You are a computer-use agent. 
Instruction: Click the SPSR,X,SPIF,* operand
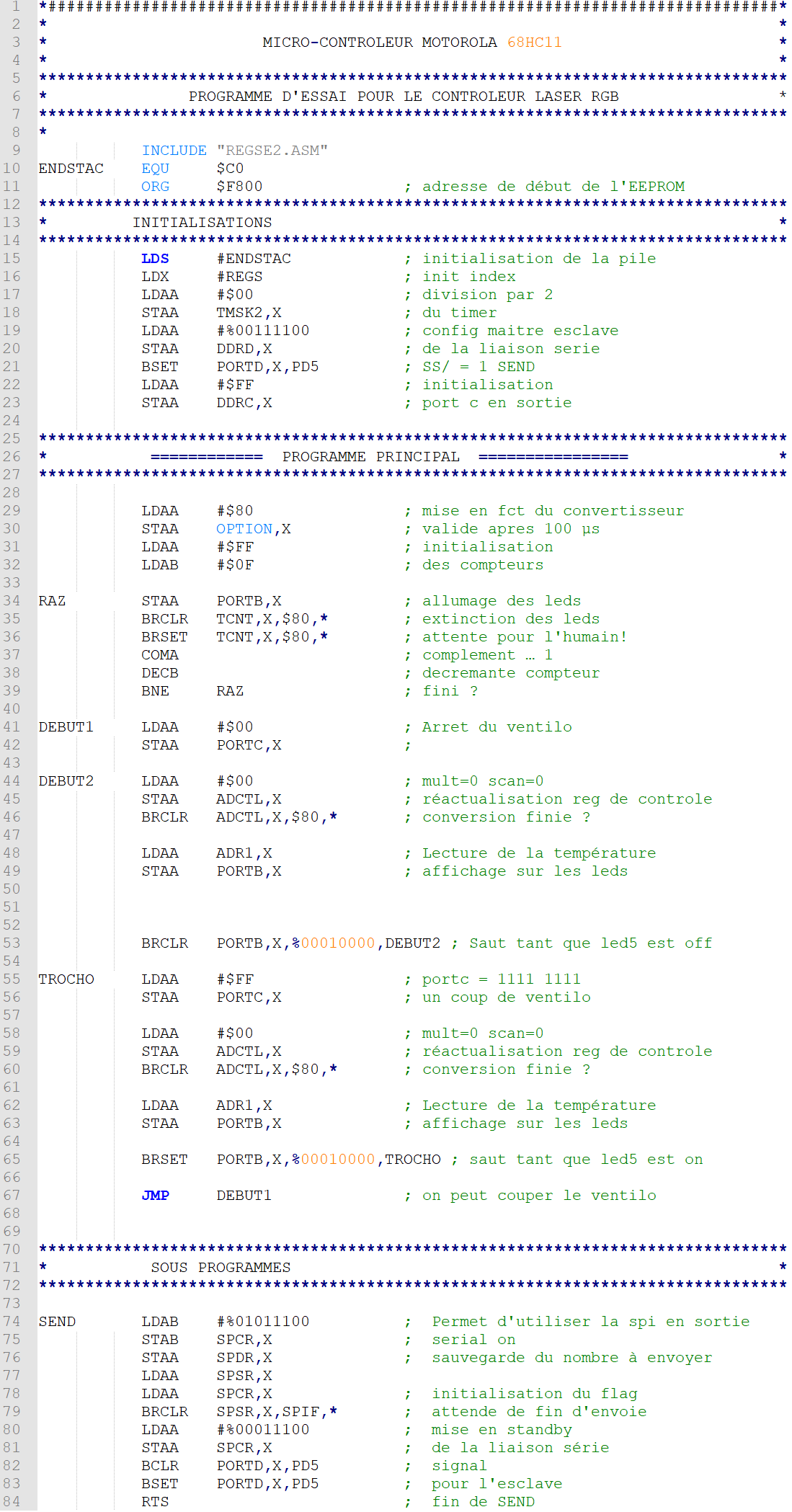(277, 1412)
